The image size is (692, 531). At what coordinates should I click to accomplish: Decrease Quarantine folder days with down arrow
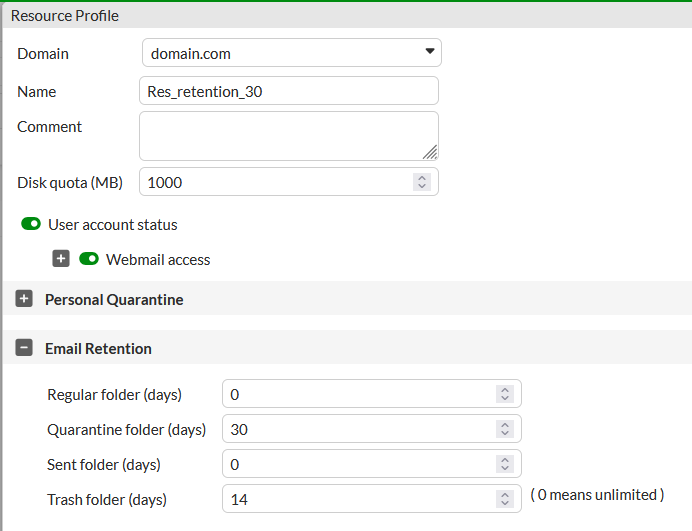pos(505,433)
